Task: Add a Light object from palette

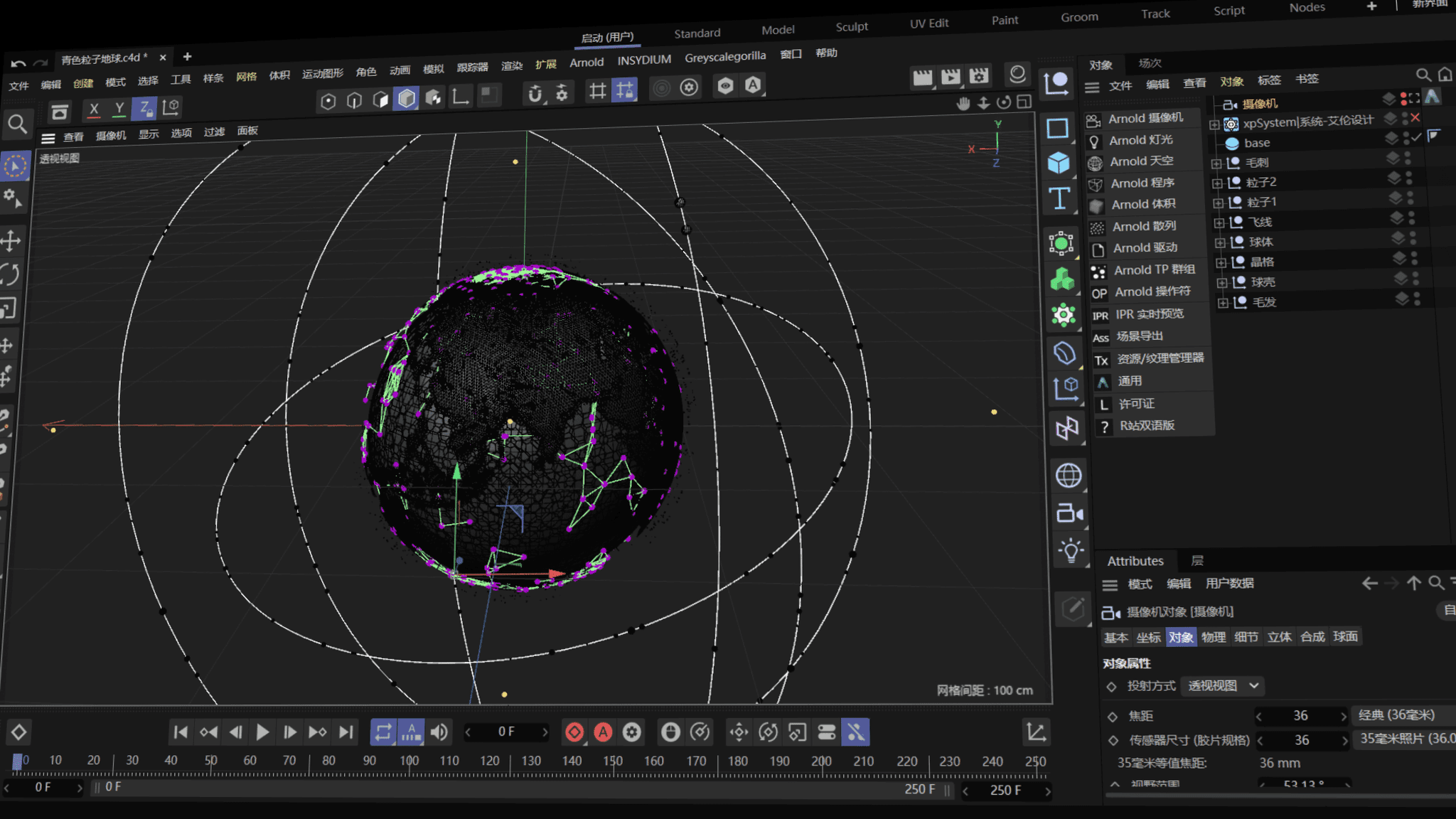Action: click(x=1070, y=550)
